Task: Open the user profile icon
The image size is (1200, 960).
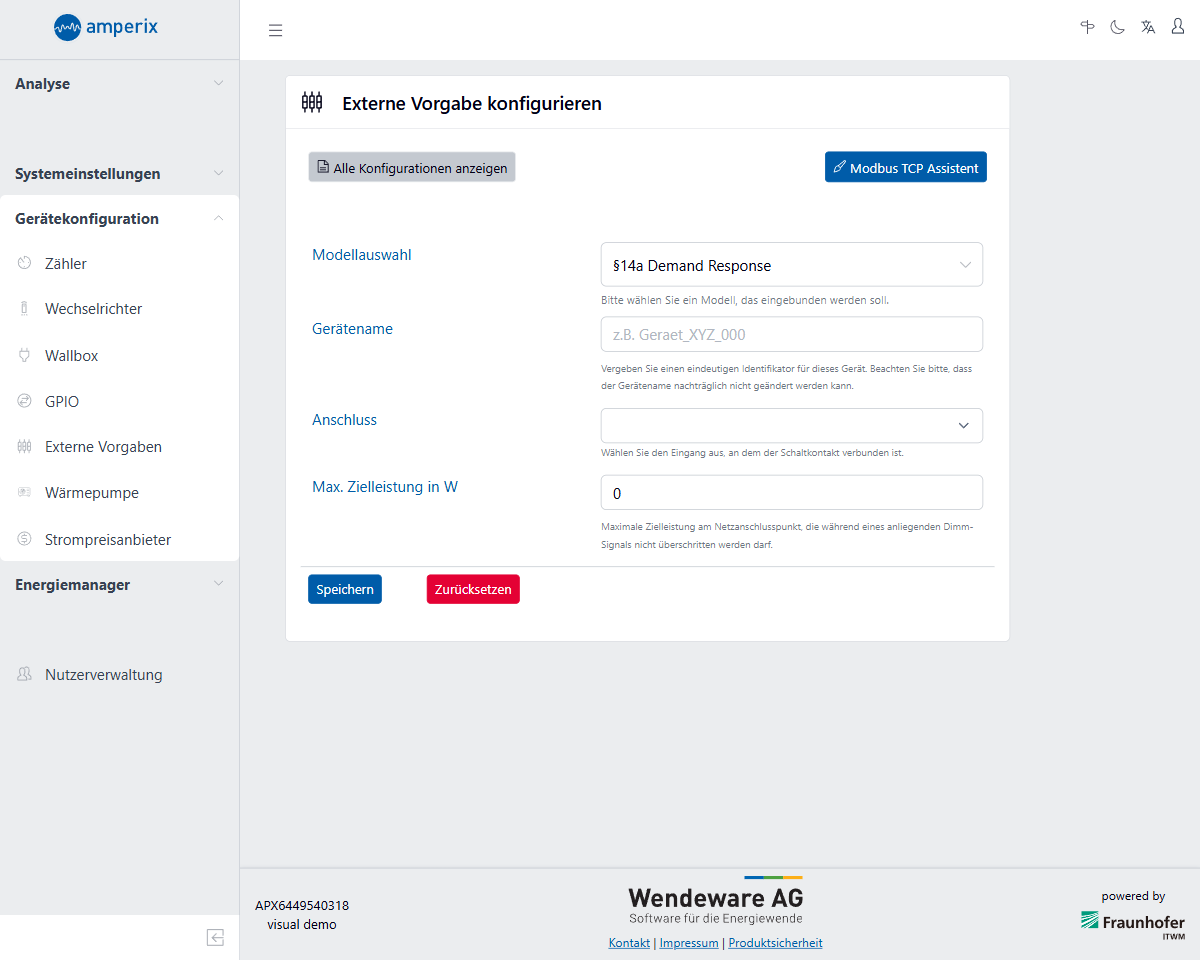Action: tap(1178, 28)
